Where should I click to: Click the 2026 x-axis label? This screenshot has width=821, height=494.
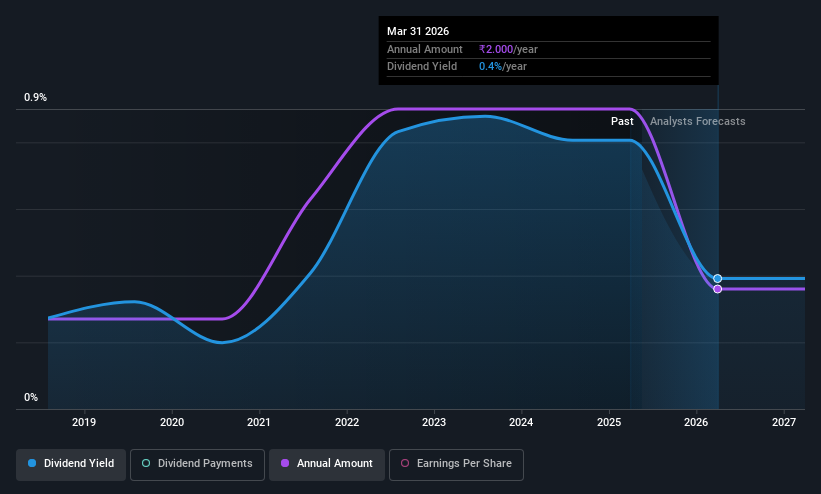click(696, 422)
